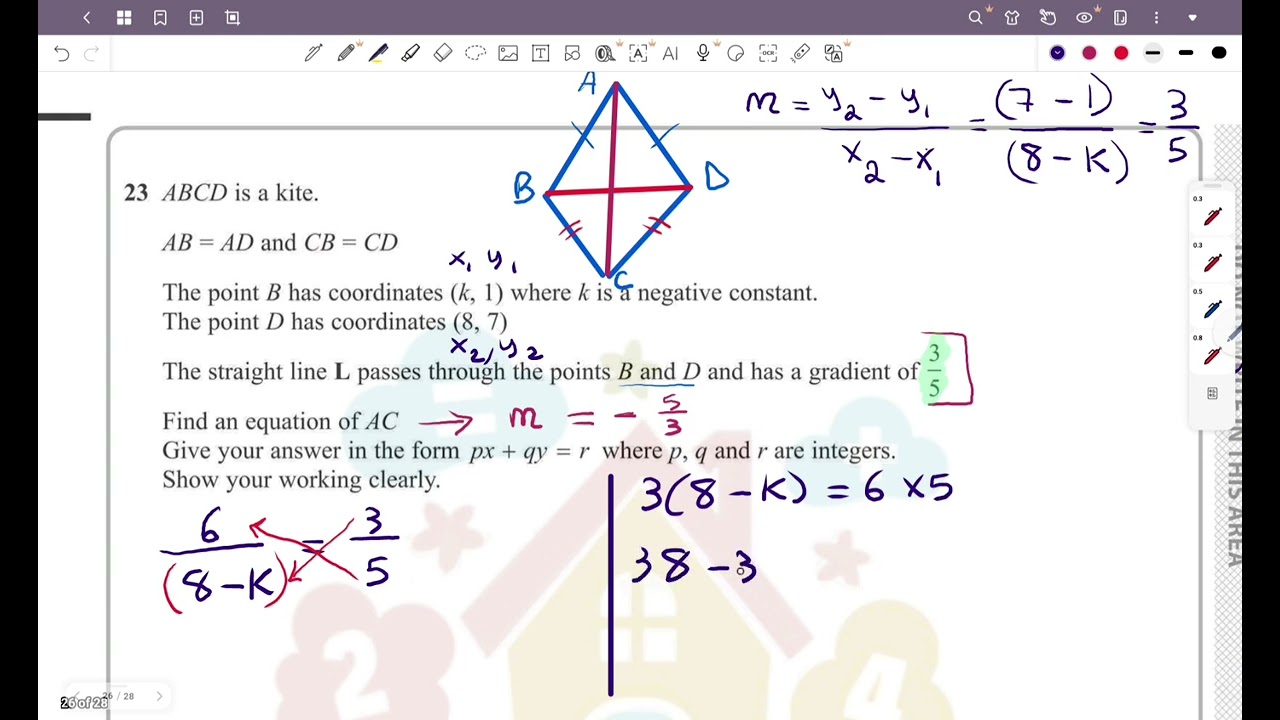Open the tape tool

point(605,53)
